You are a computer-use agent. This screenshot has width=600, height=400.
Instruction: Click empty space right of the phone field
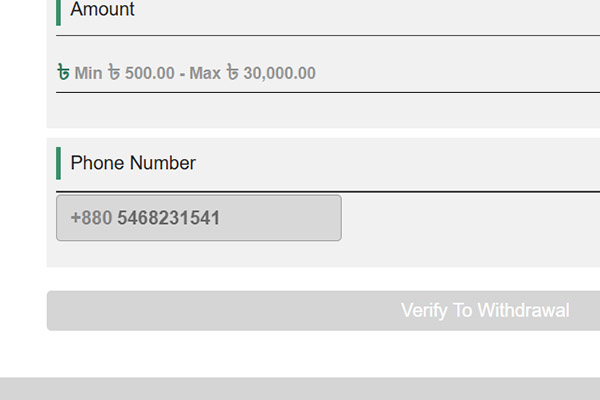(x=470, y=218)
